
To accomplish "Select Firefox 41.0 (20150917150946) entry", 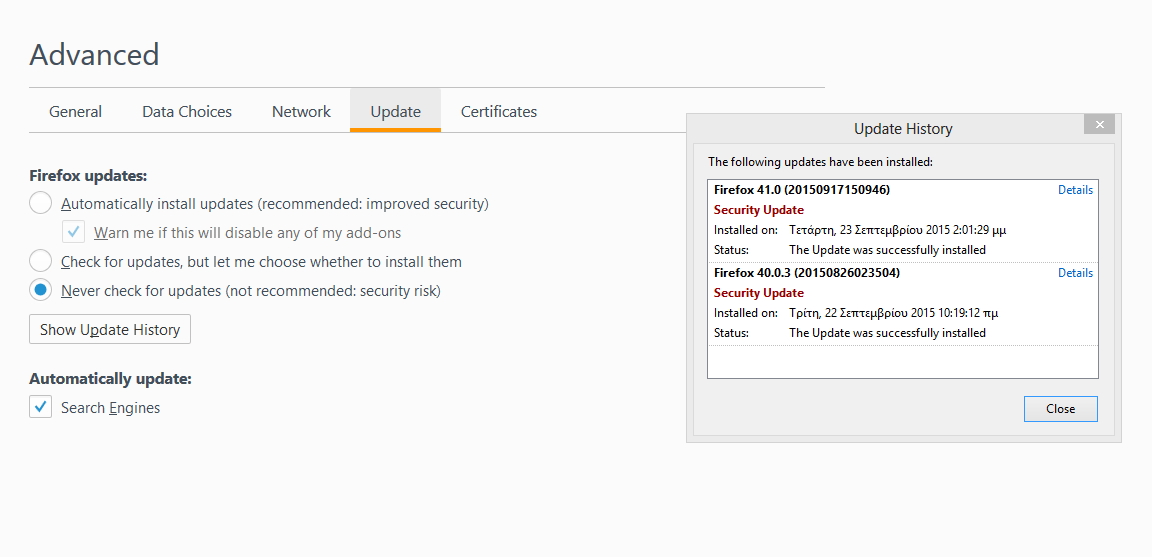I will (x=903, y=220).
